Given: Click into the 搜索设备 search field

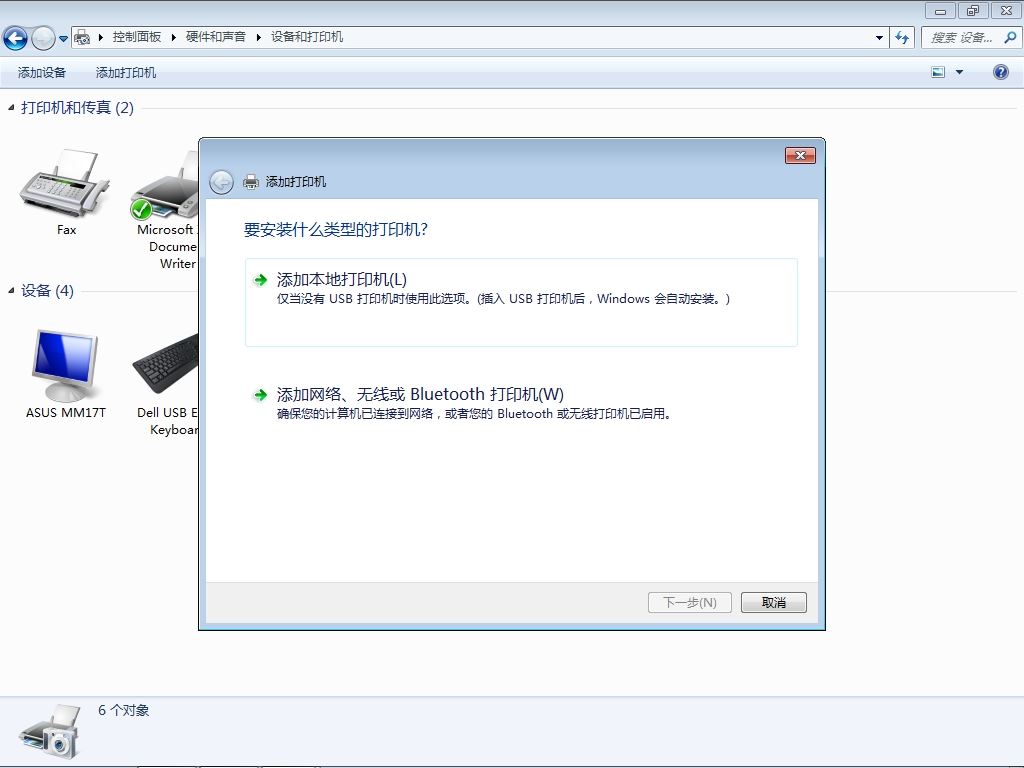Looking at the screenshot, I should coord(961,38).
